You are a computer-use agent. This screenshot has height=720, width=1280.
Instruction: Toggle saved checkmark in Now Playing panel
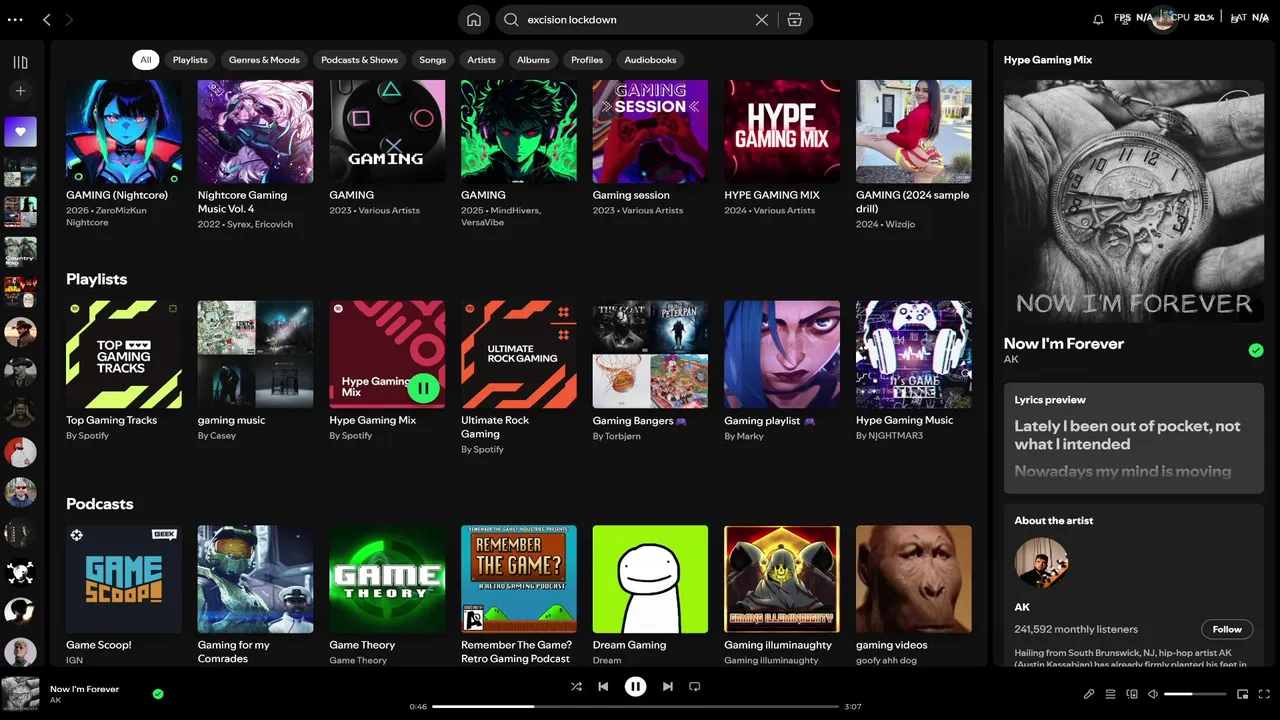point(1256,350)
